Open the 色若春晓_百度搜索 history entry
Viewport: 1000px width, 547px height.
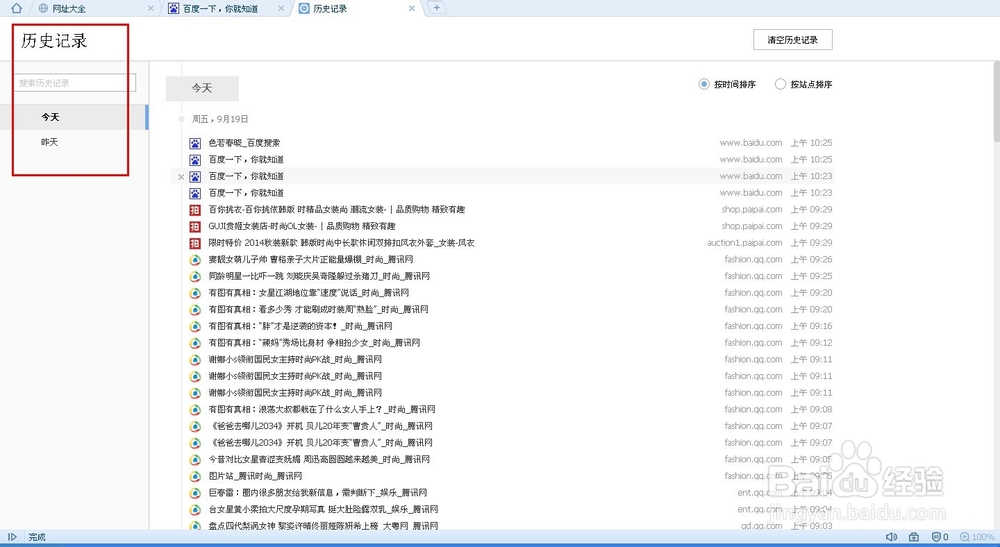click(x=244, y=143)
